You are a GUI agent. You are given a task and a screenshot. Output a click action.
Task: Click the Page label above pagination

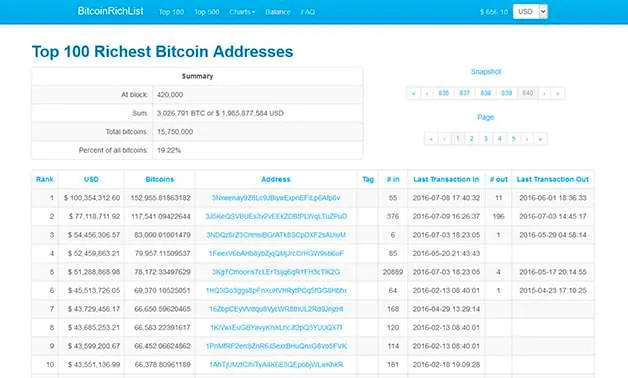486,117
